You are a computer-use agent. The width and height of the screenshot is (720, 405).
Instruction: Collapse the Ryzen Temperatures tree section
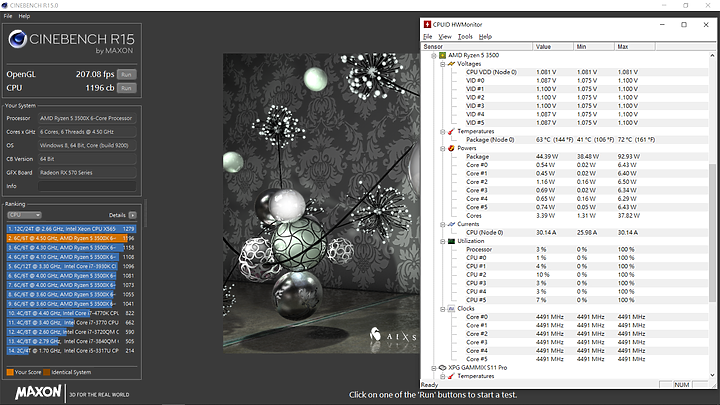[443, 132]
